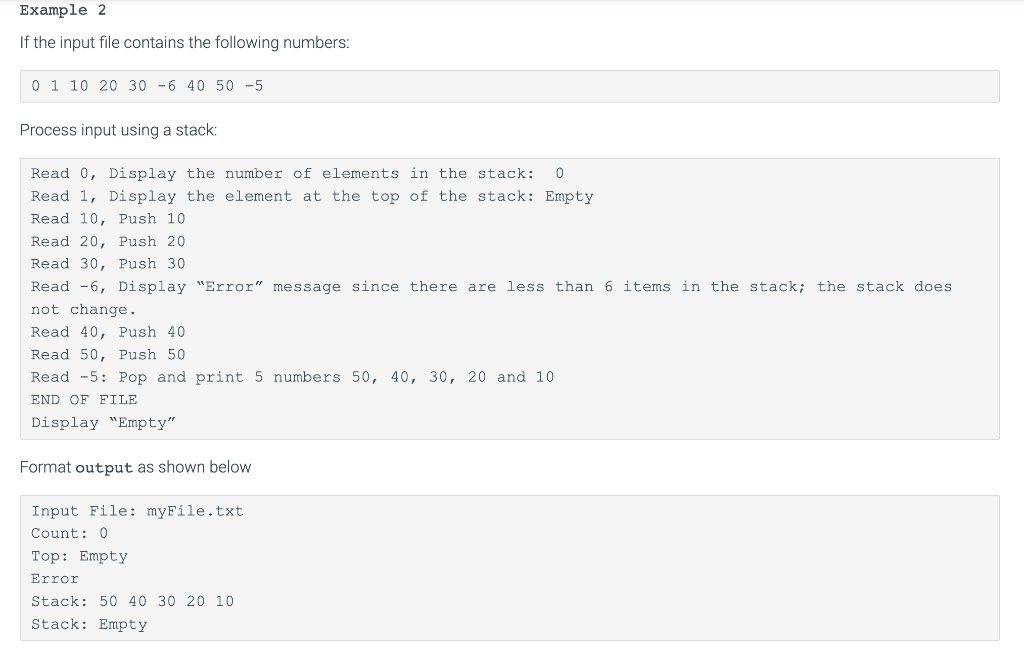Click "Input File: myFile.txt" output line
Image resolution: width=1024 pixels, height=660 pixels.
137,511
